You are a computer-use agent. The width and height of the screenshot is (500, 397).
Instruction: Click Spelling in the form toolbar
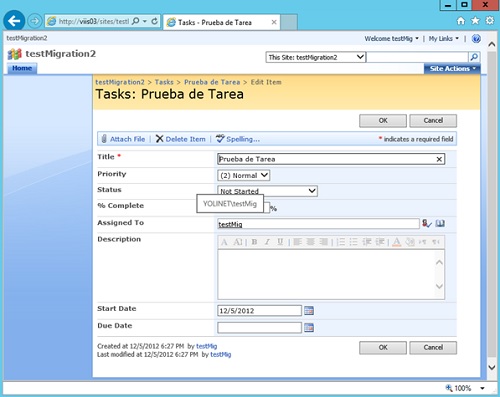pos(238,139)
